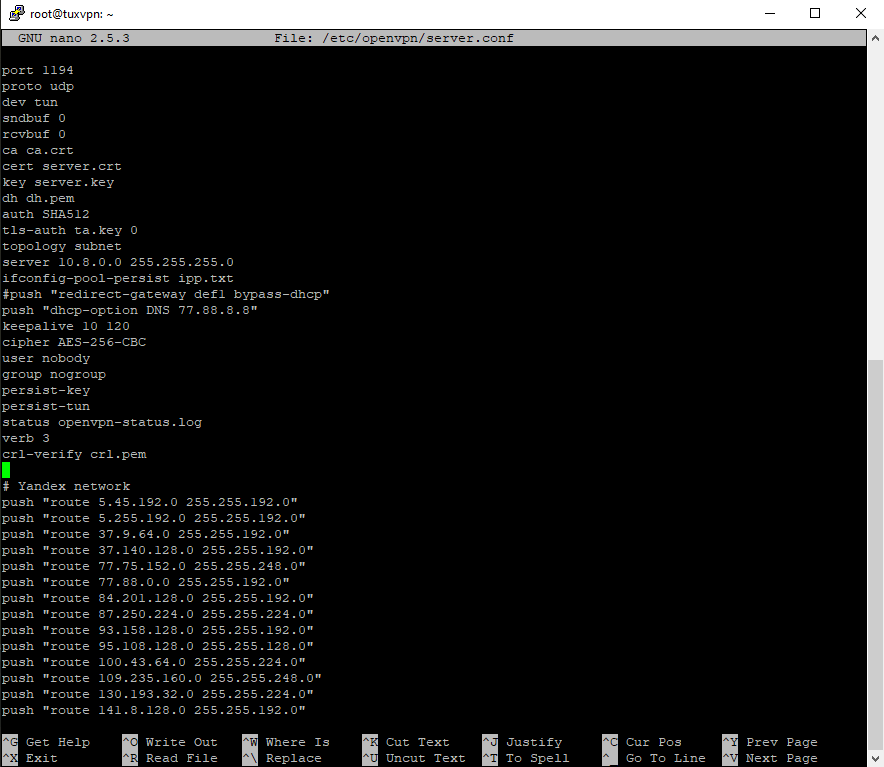Click the 'topology subnet' line
The height and width of the screenshot is (767, 884).
click(x=61, y=246)
